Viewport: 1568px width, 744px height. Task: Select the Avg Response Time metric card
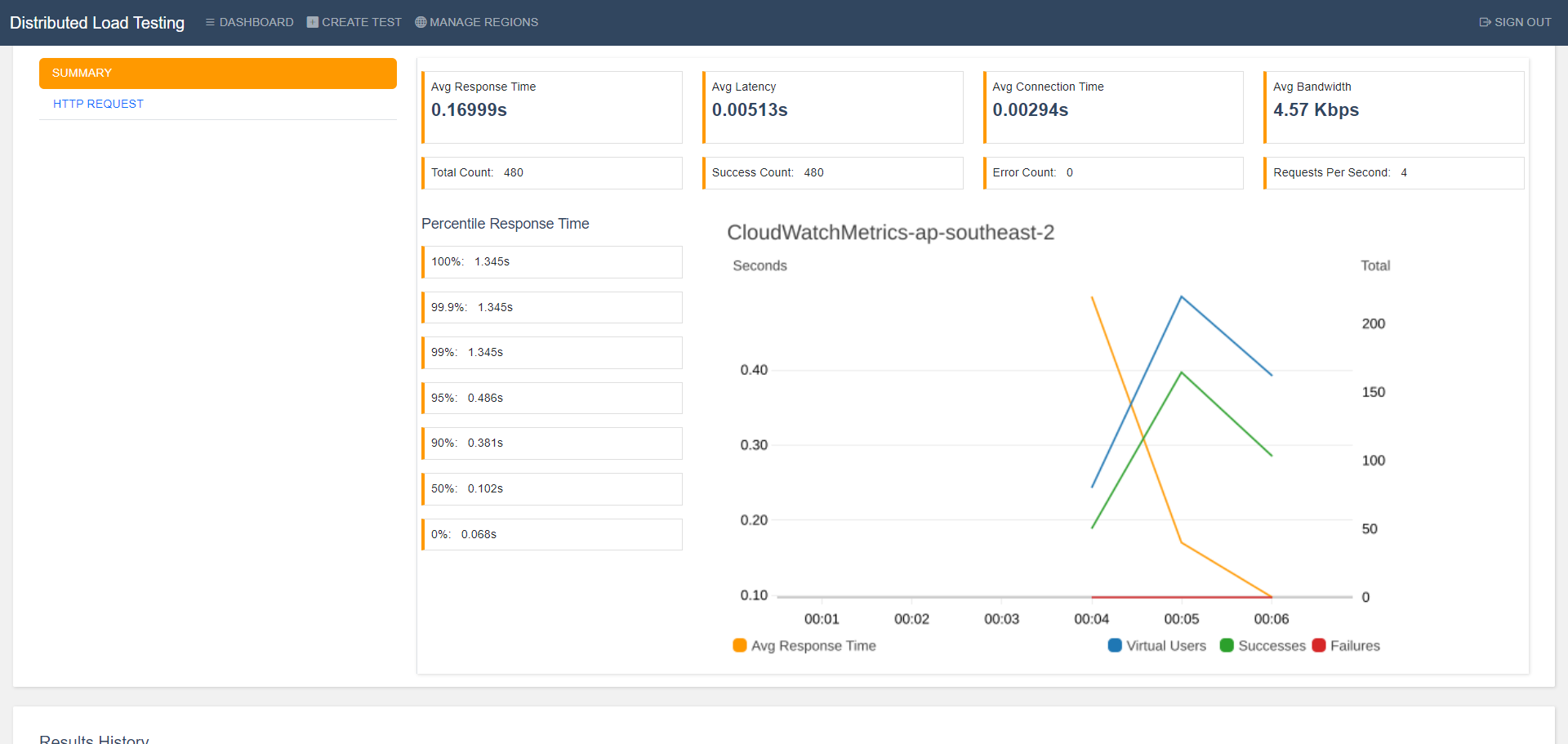pyautogui.click(x=552, y=107)
